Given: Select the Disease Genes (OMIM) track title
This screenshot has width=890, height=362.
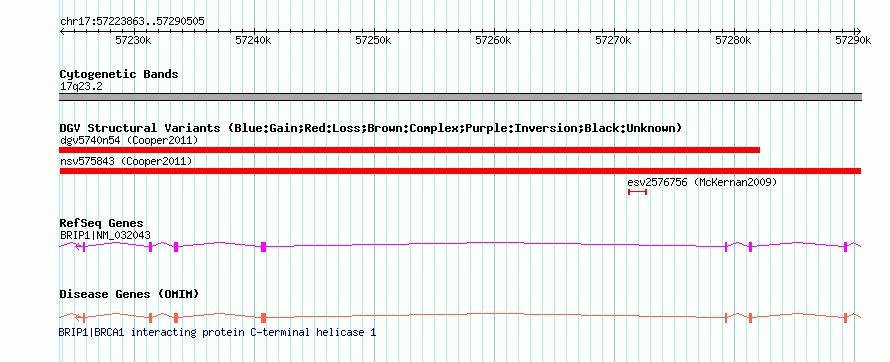Looking at the screenshot, I should click(x=129, y=294).
